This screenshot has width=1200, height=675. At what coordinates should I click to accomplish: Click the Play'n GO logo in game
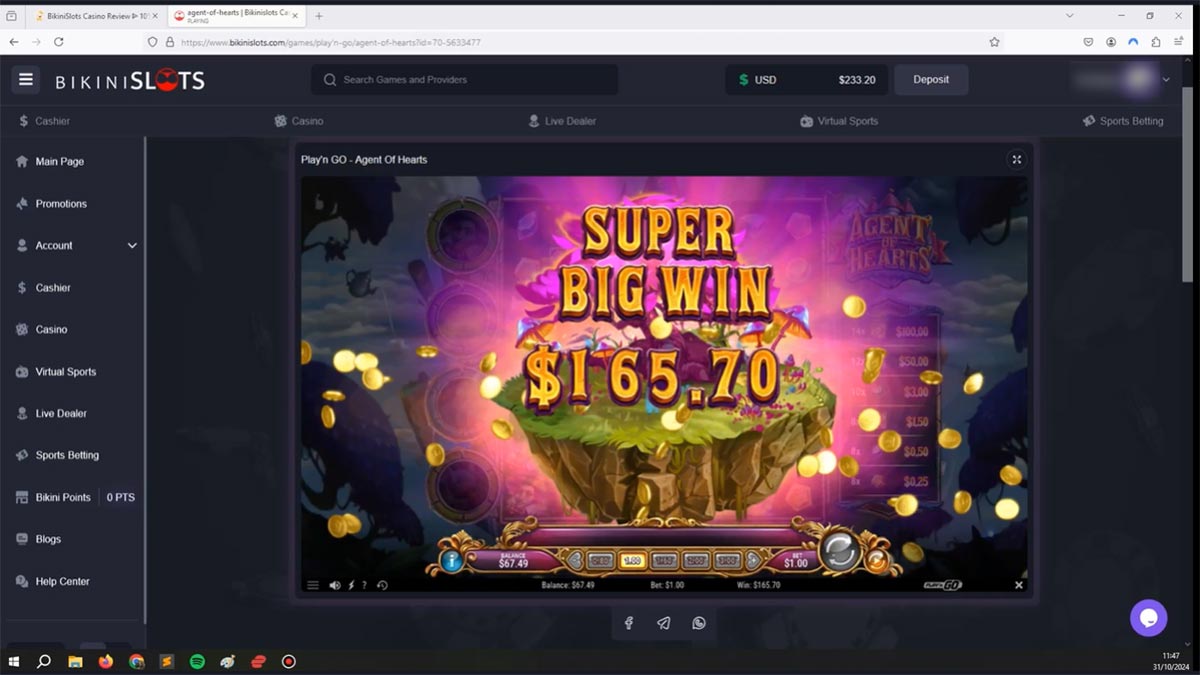(x=942, y=585)
